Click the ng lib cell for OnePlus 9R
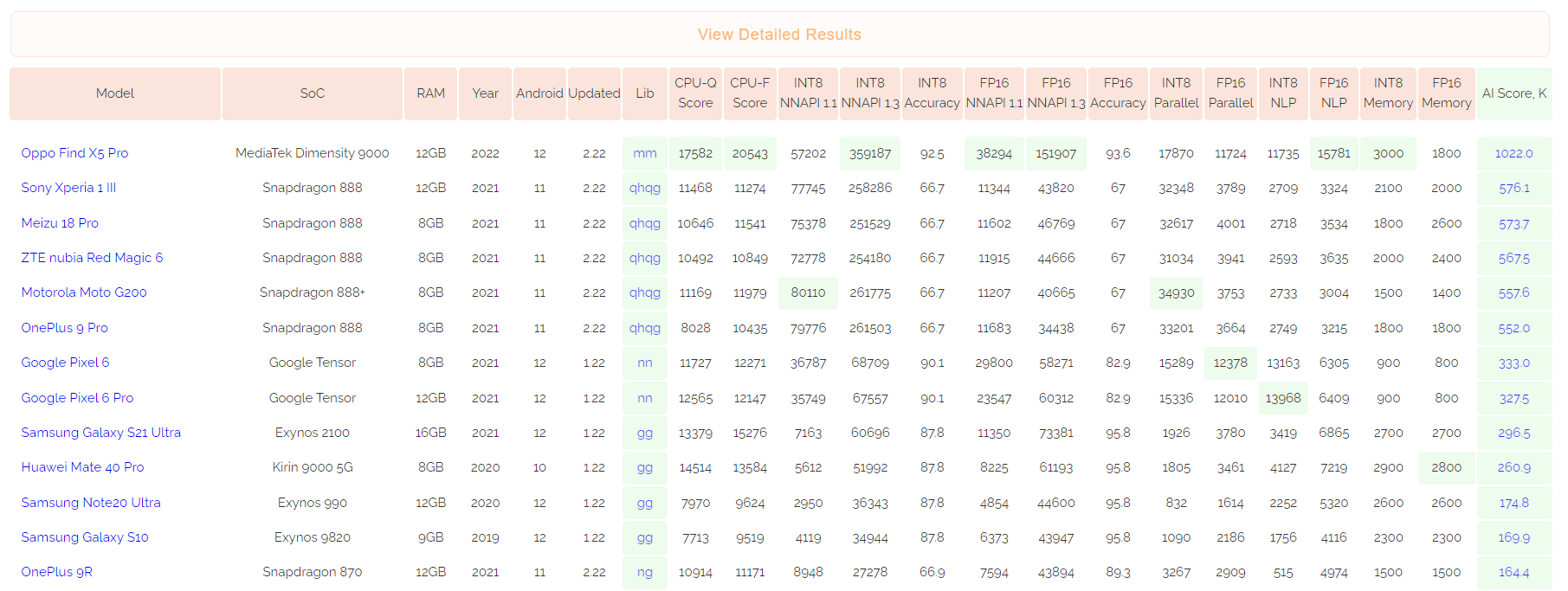The height and width of the screenshot is (591, 1568). [x=645, y=572]
